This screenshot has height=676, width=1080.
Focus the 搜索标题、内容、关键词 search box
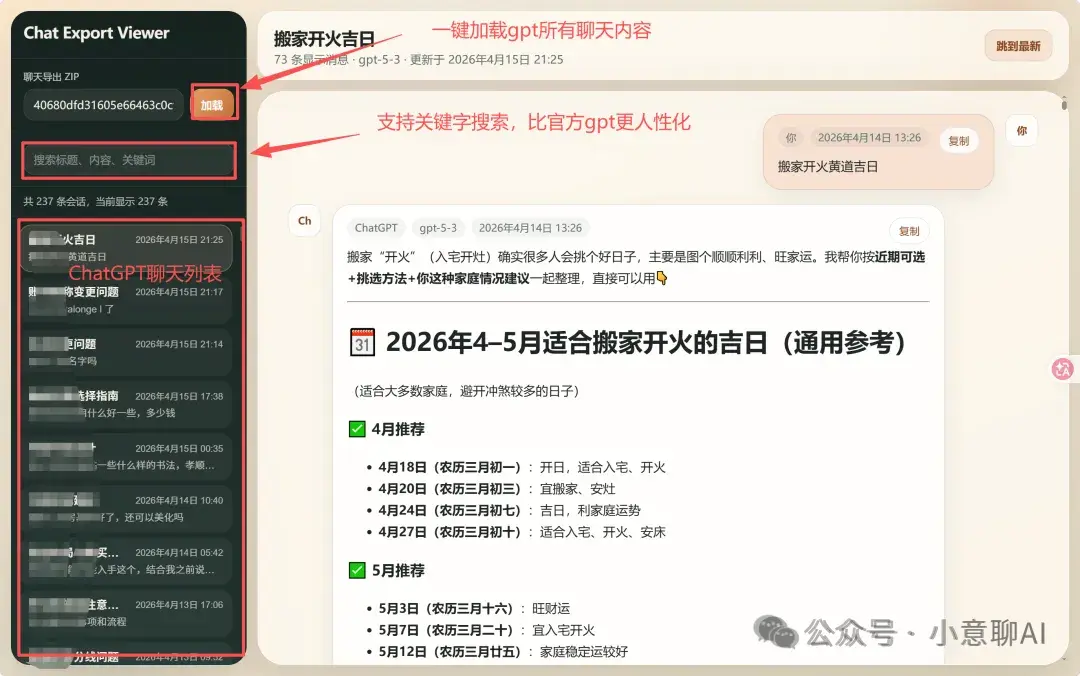[x=129, y=160]
